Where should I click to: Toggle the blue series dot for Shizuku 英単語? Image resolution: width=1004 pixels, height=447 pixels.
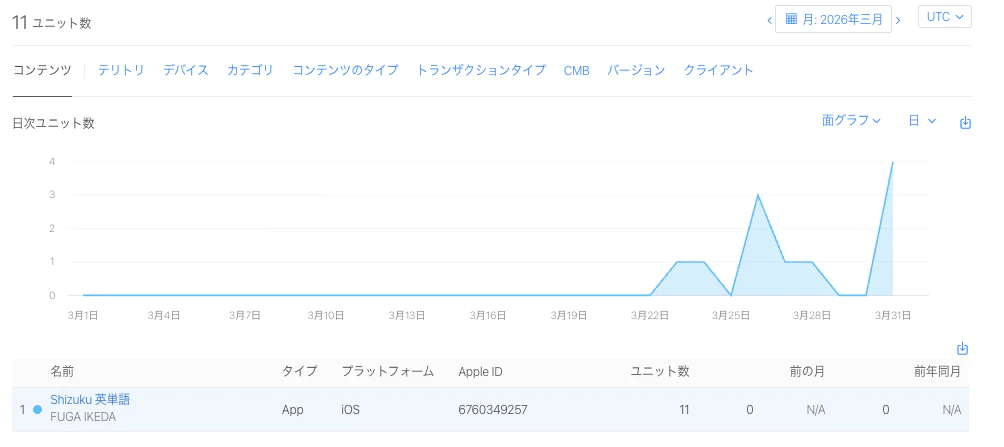pos(37,409)
